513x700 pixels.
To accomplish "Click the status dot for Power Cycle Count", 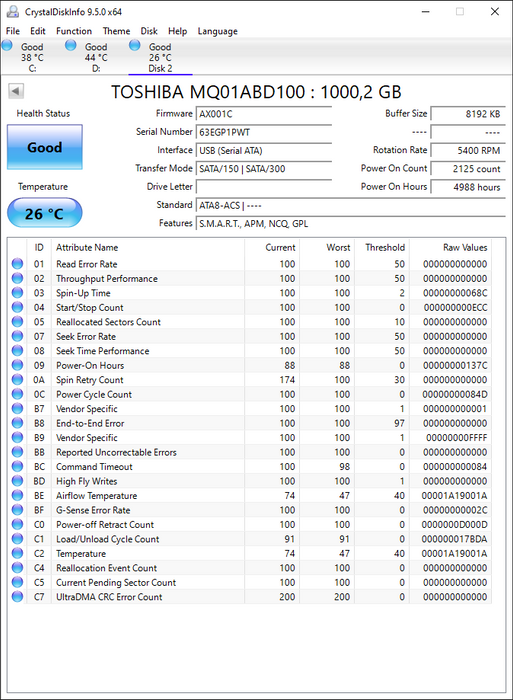I will point(17,394).
